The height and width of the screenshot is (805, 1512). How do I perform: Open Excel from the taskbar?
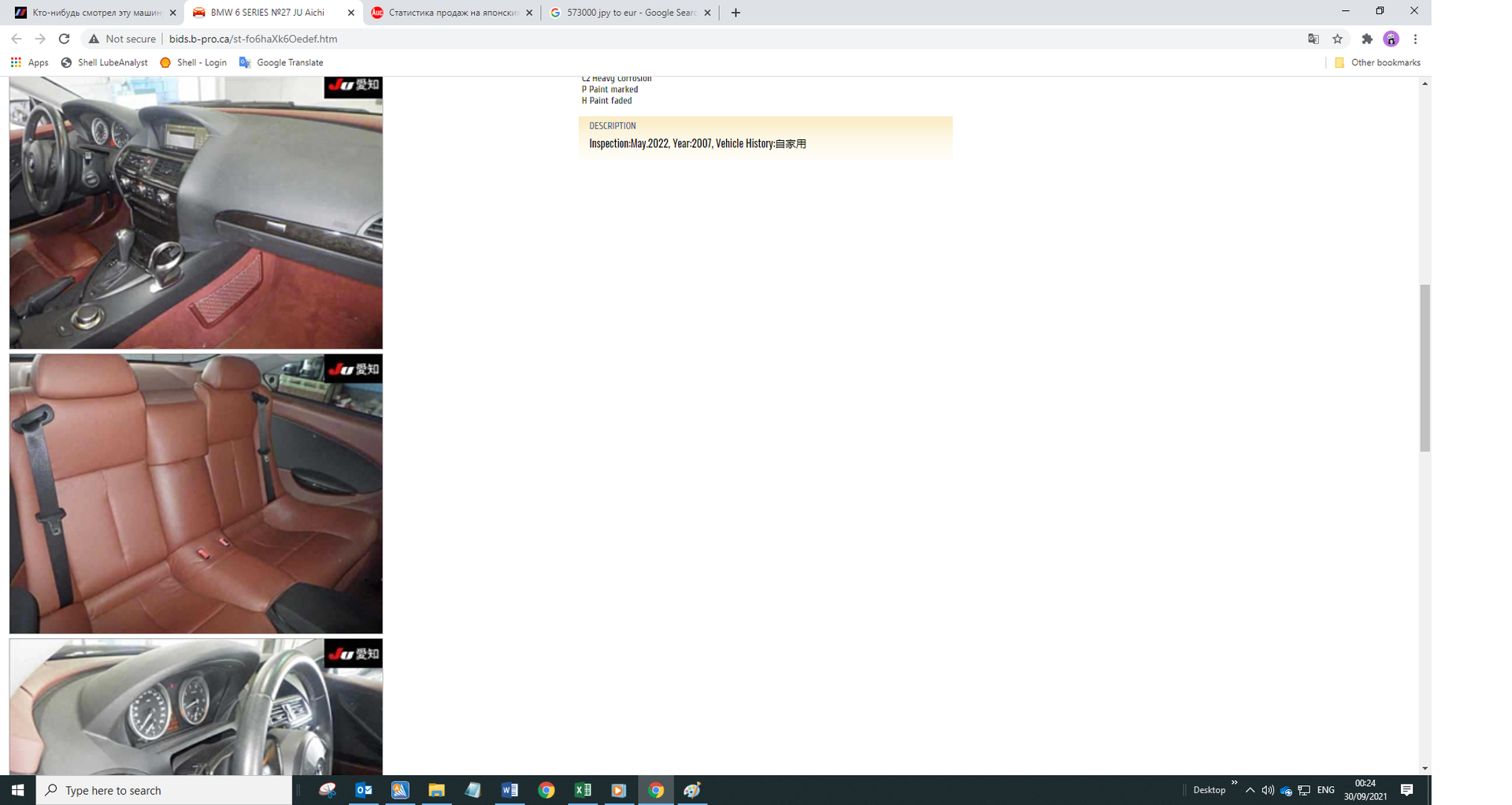(x=583, y=790)
